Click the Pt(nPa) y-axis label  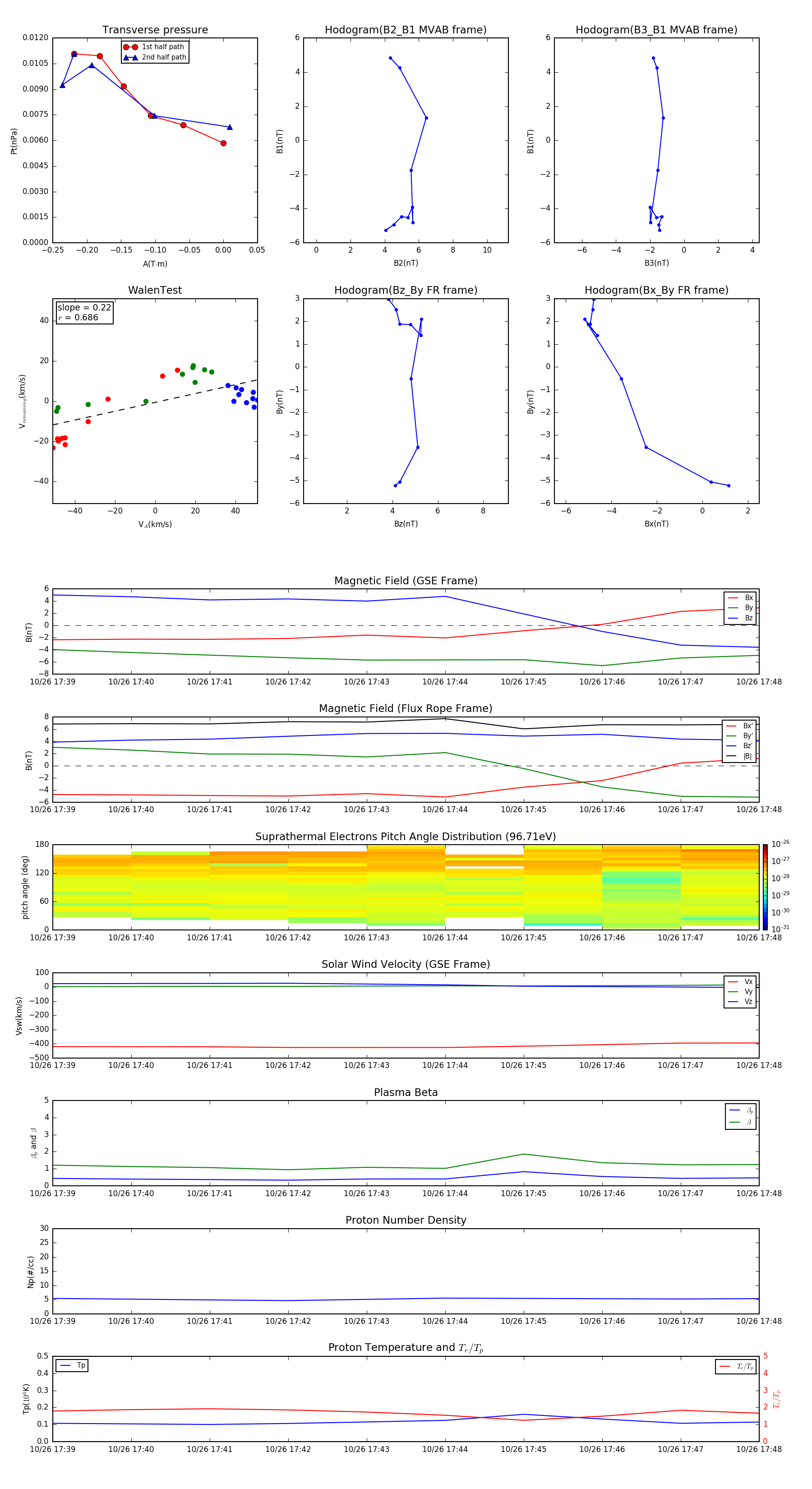(14, 140)
